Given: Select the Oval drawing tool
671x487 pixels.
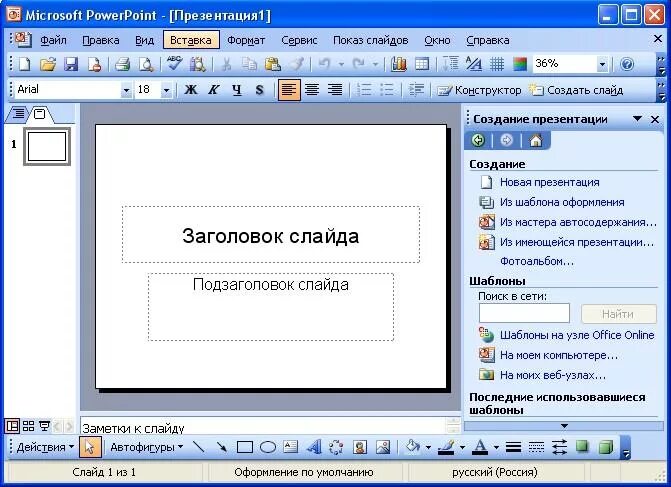Looking at the screenshot, I should 268,447.
